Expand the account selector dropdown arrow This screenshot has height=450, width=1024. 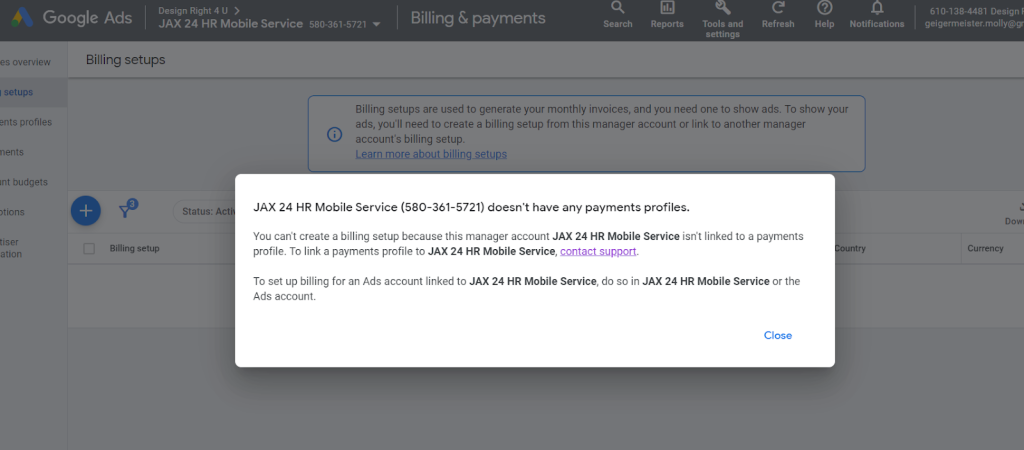click(376, 24)
